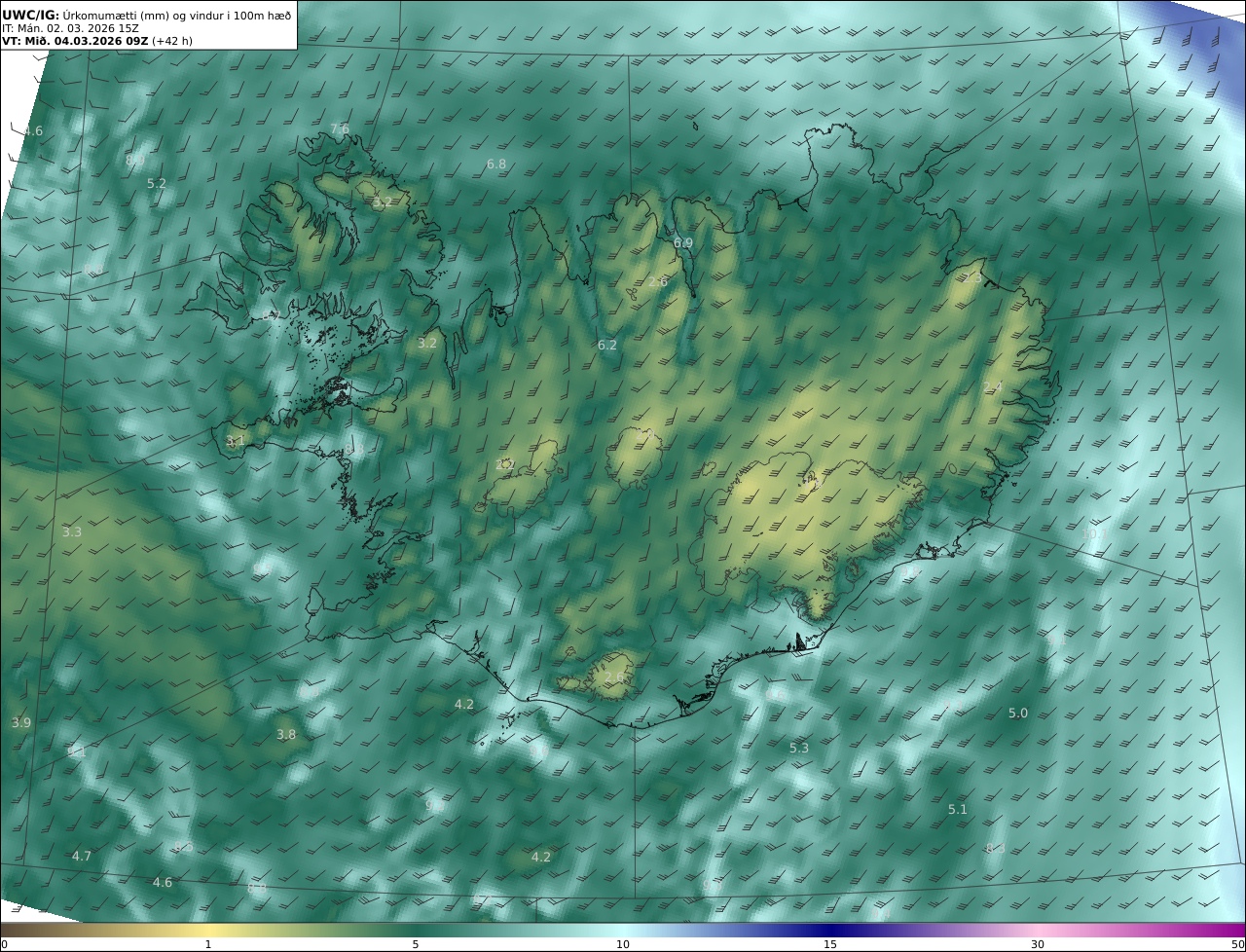Click the '0' tick on the color scale
This screenshot has width=1246, height=952.
(4, 944)
